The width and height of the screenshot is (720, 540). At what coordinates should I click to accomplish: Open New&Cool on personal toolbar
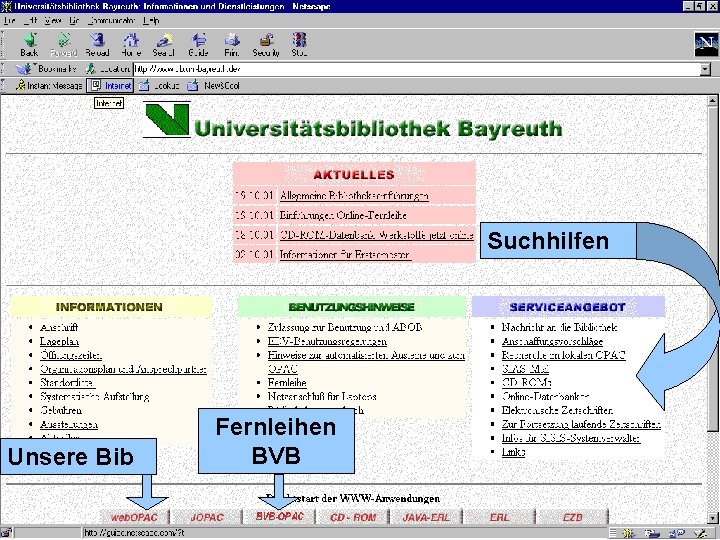pyautogui.click(x=214, y=85)
